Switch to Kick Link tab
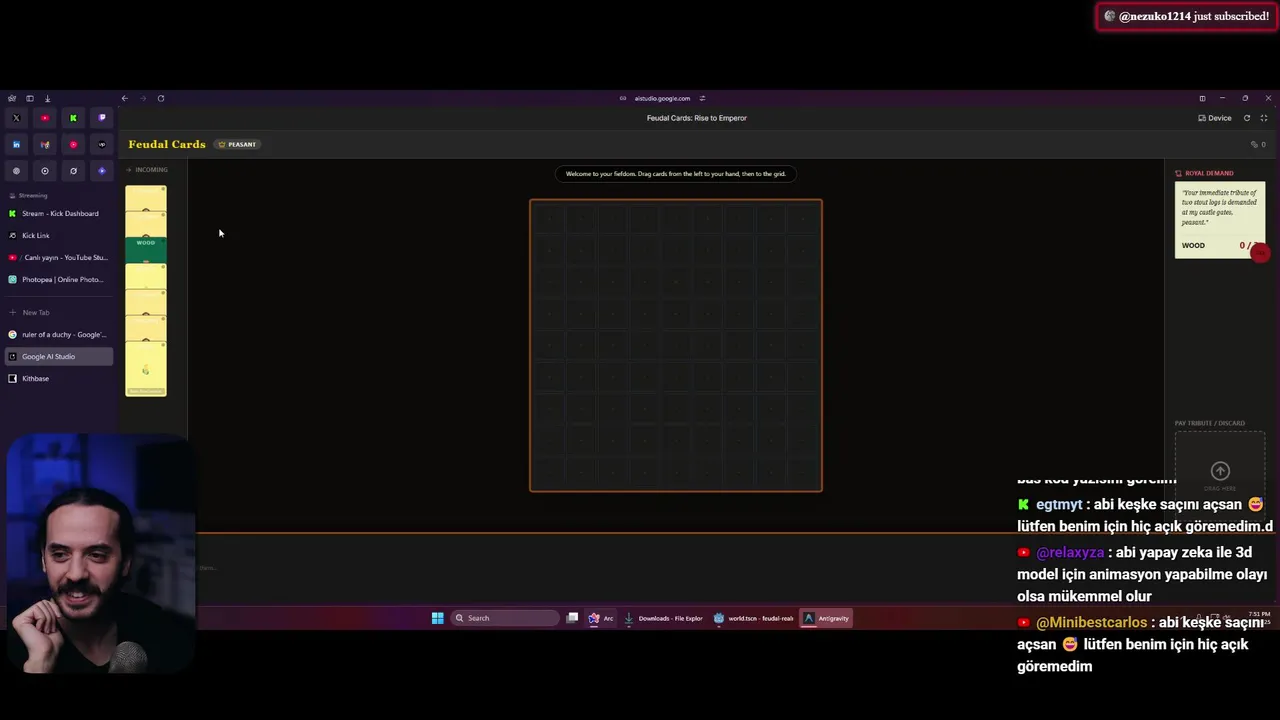1280x720 pixels. point(60,235)
